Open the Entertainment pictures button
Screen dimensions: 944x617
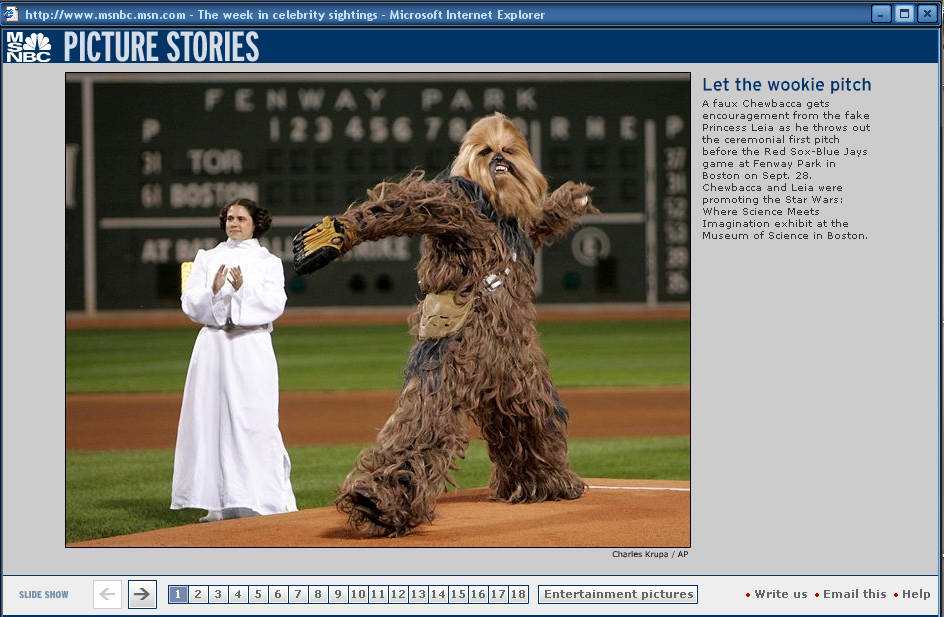618,594
